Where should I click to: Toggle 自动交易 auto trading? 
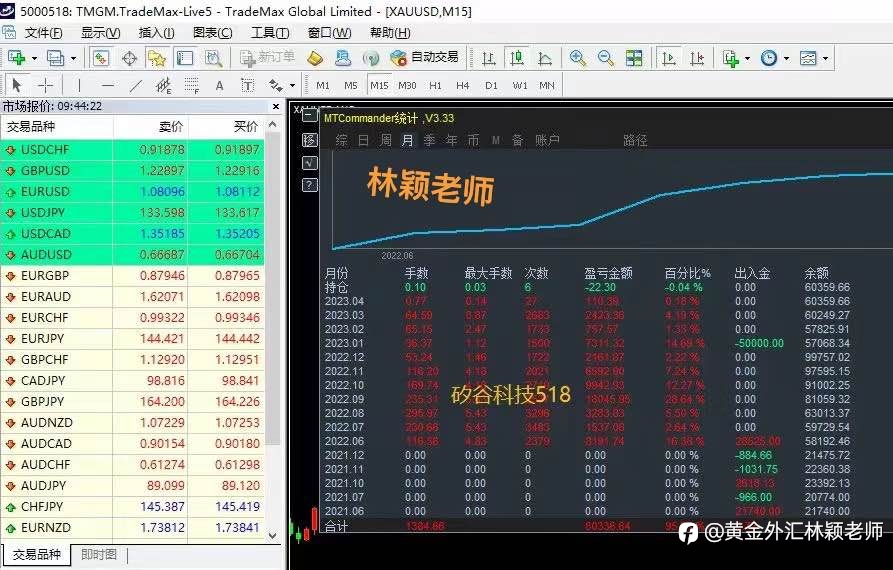[x=424, y=58]
